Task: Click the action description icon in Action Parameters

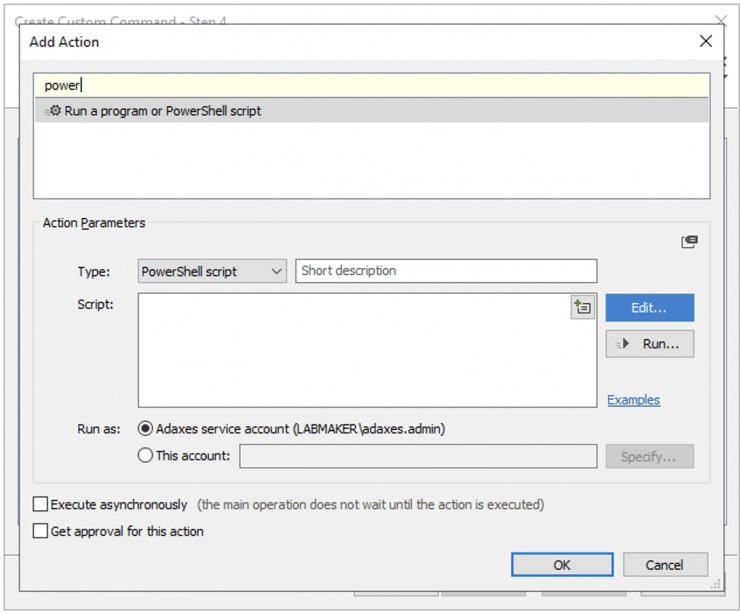Action: pyautogui.click(x=689, y=242)
